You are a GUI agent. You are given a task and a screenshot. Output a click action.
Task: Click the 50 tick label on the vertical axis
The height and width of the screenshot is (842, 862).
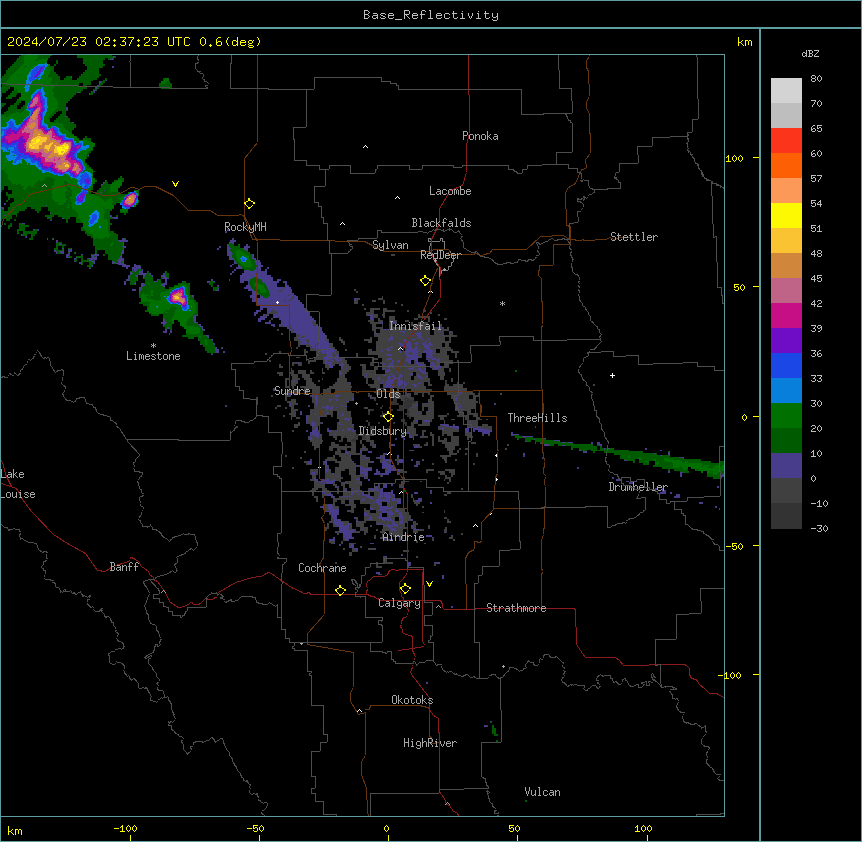(x=739, y=287)
